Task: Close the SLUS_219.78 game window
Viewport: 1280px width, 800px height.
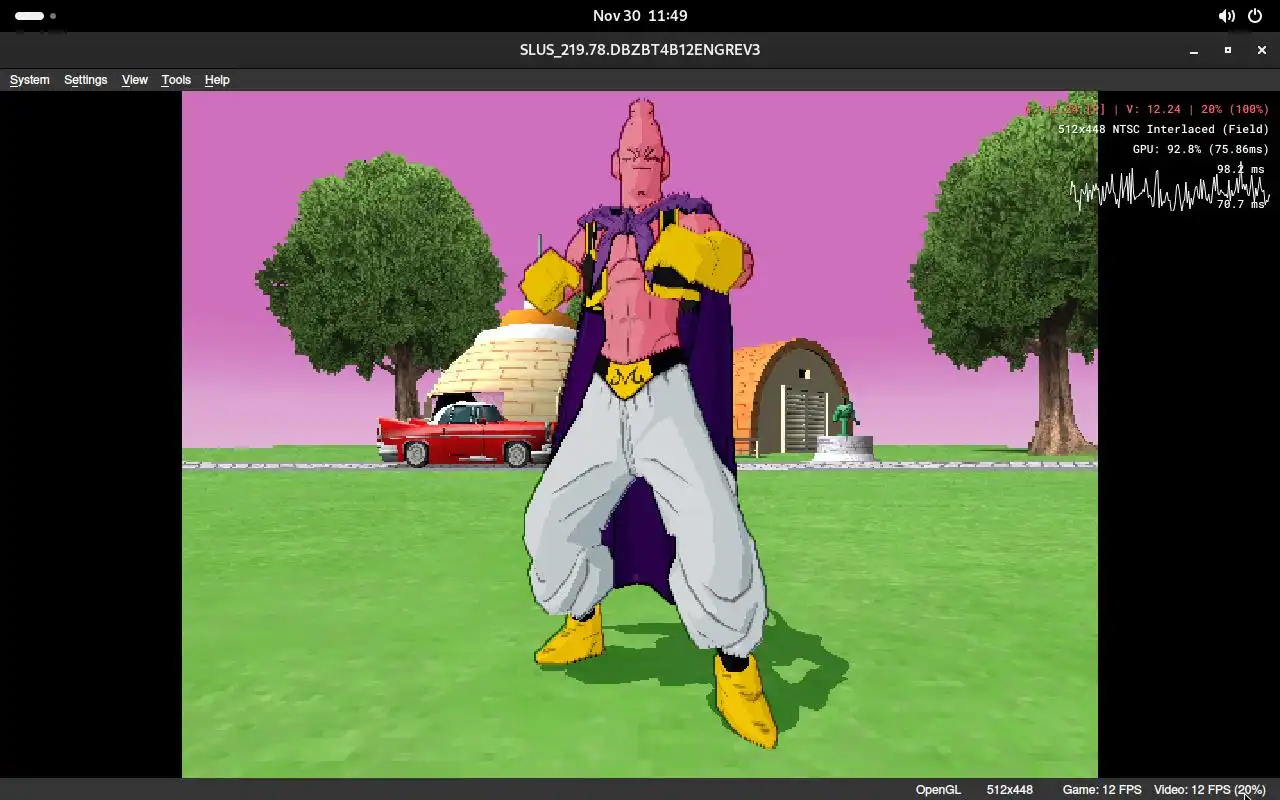Action: point(1262,50)
